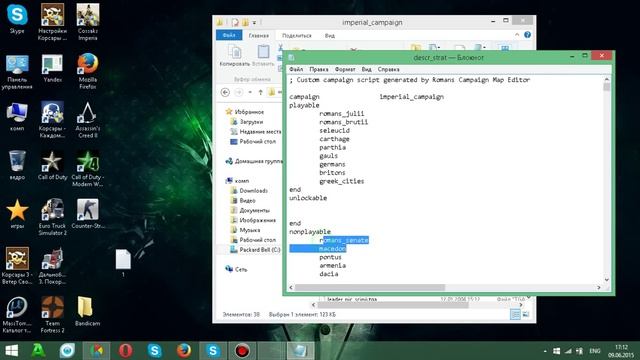
Task: Open the Панель управления desktop icon
Action: [x=17, y=72]
